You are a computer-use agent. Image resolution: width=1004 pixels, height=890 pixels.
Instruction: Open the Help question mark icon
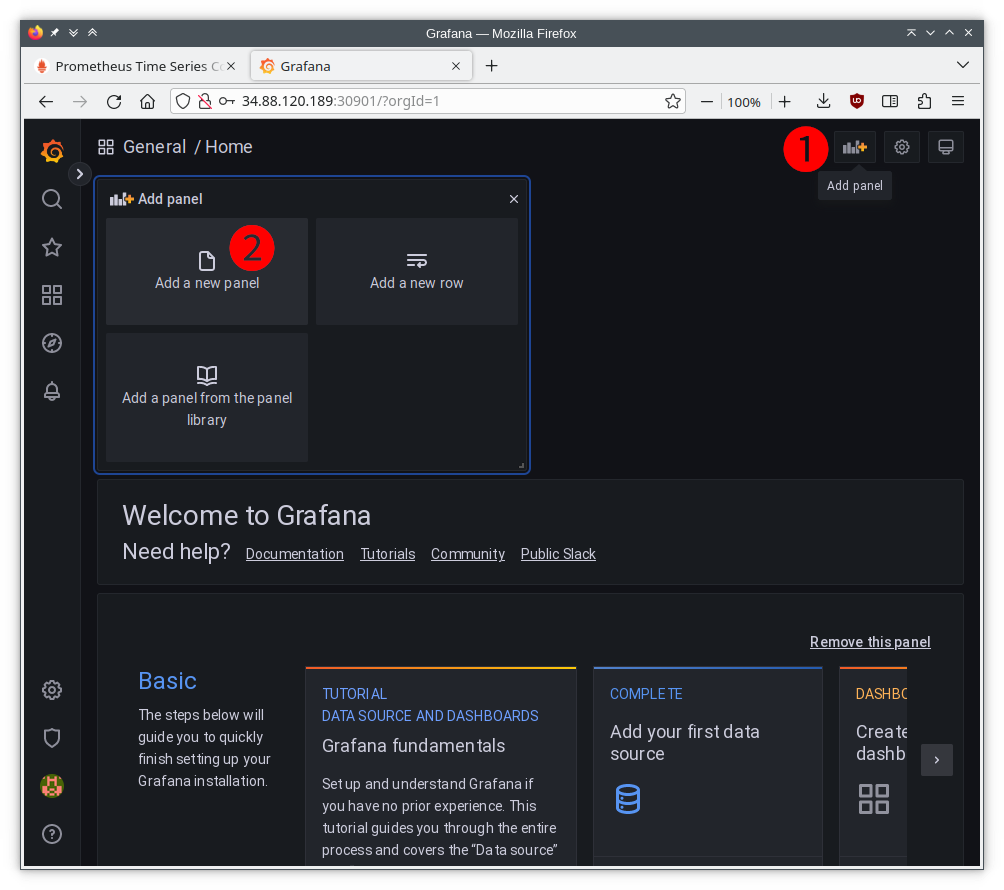point(52,834)
